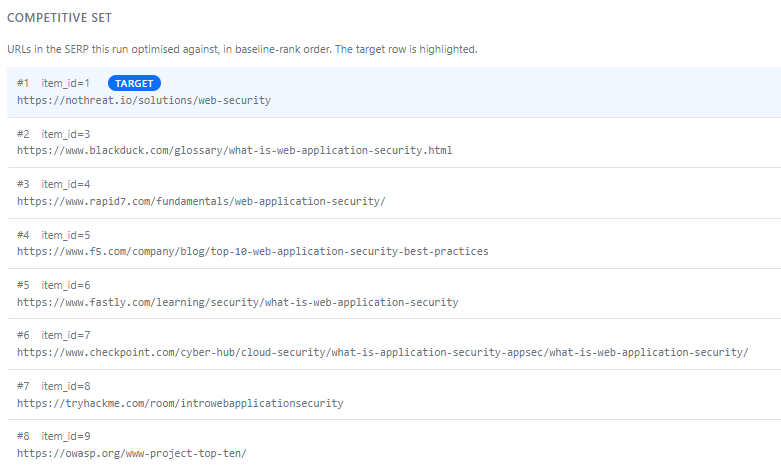The height and width of the screenshot is (469, 781).
Task: Click rank number #8
Action: [23, 437]
